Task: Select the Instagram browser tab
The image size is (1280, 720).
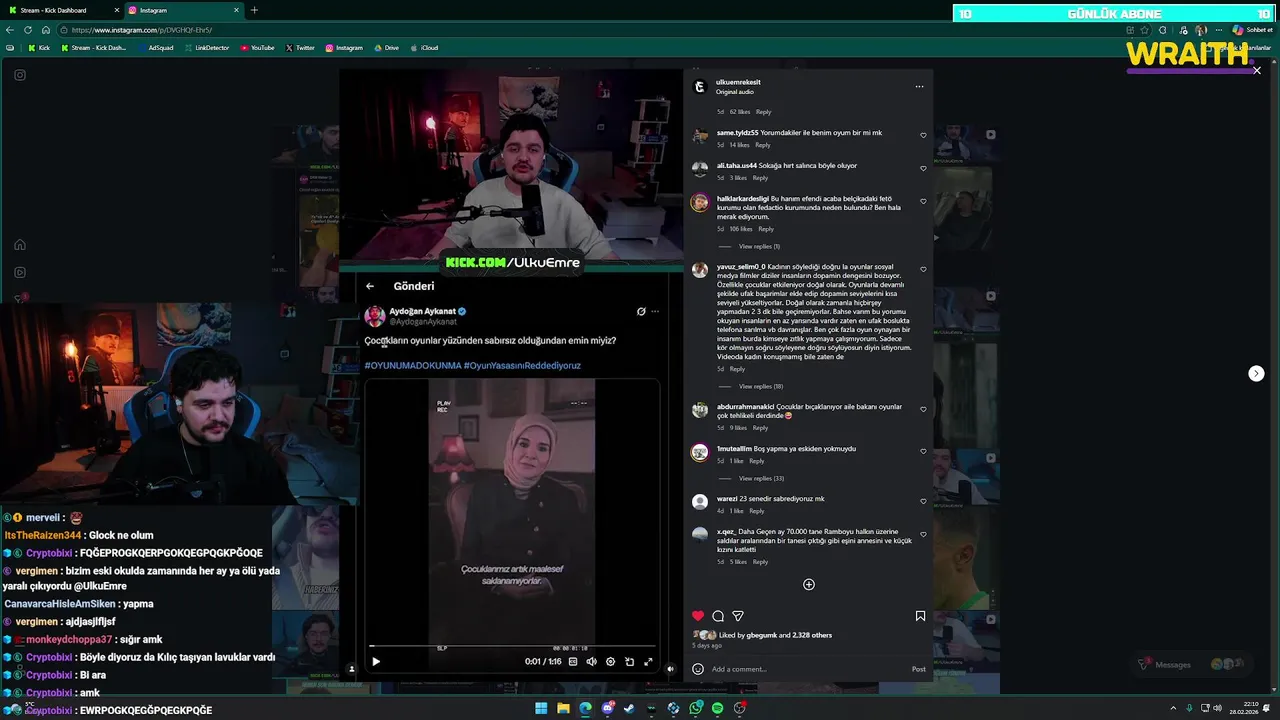Action: pyautogui.click(x=185, y=10)
